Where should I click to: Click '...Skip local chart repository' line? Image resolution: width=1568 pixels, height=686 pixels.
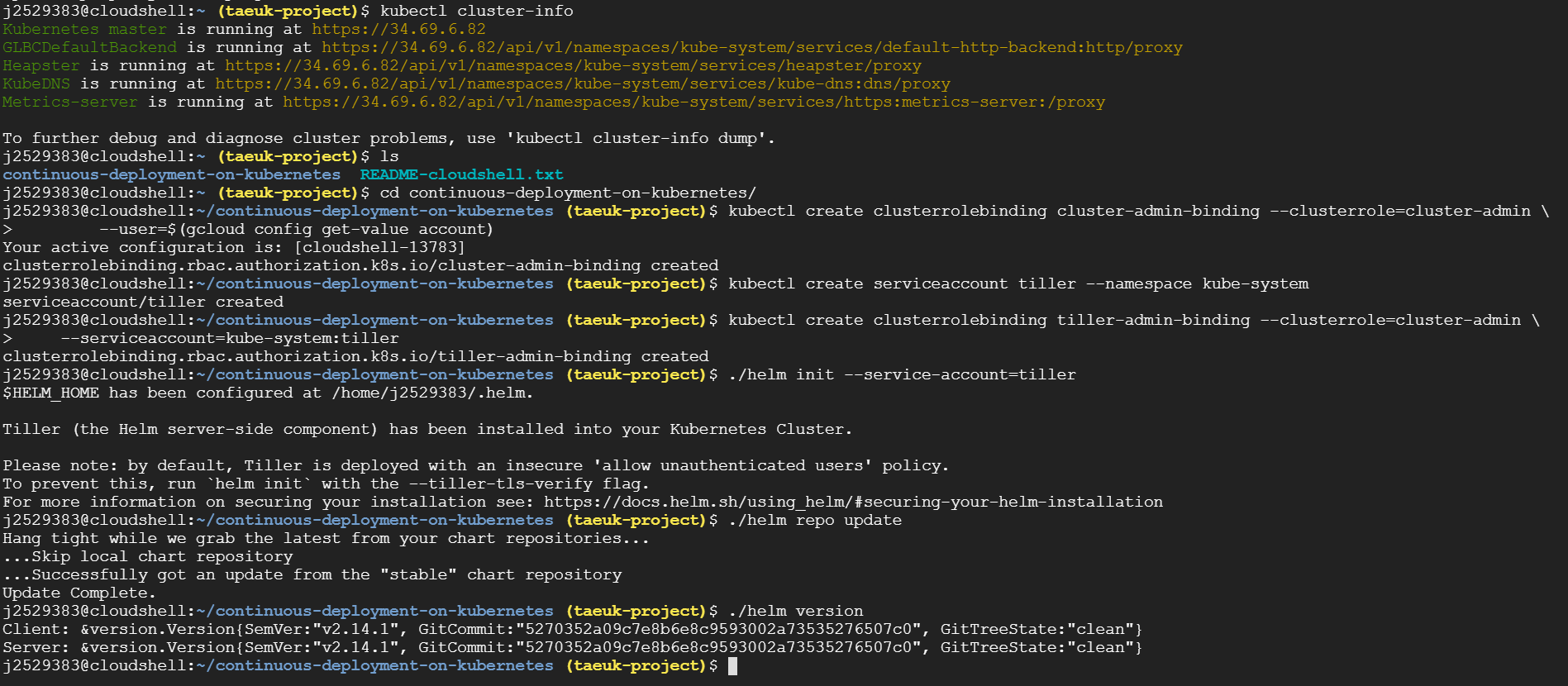coord(148,556)
